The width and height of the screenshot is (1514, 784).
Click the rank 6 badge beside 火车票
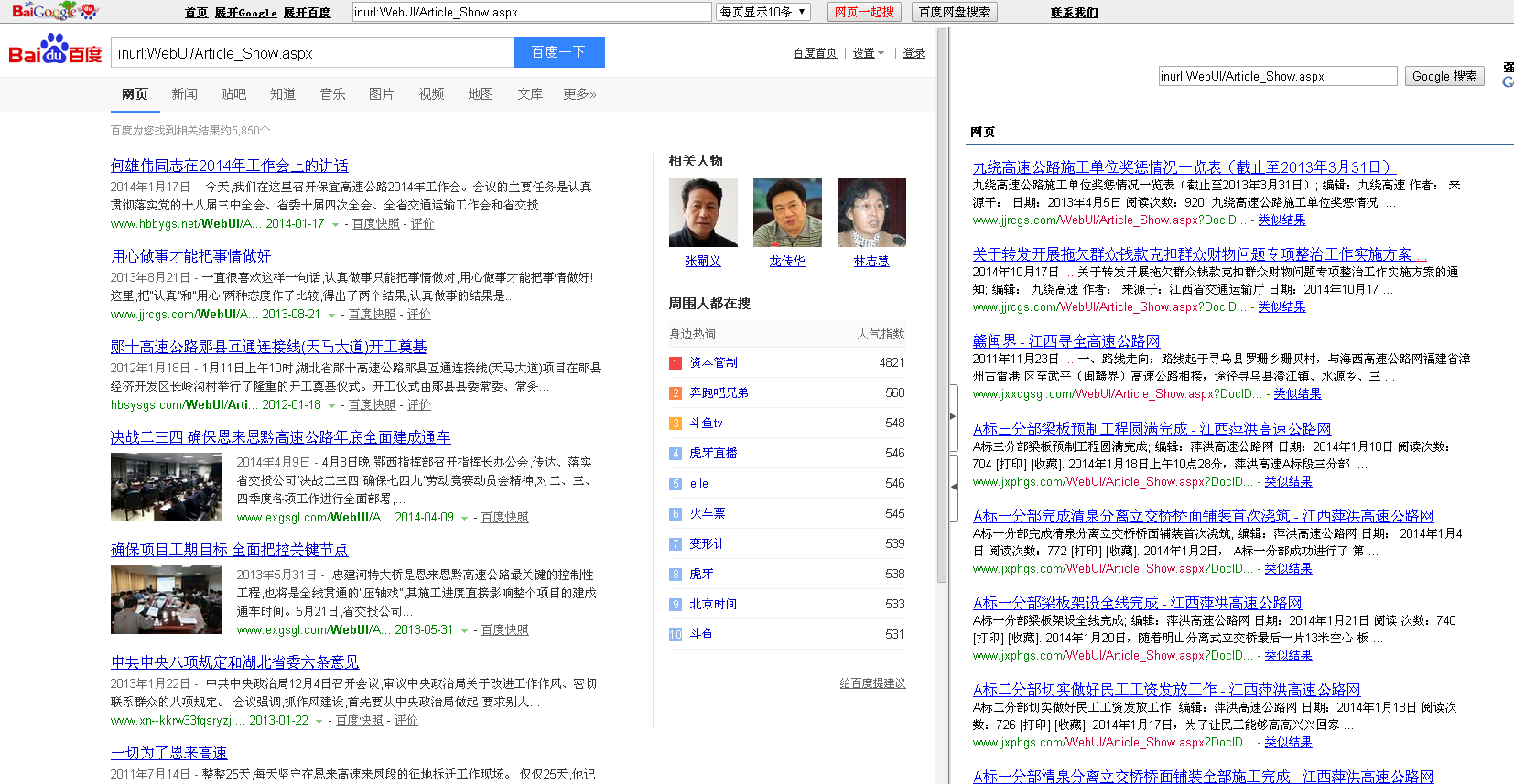pyautogui.click(x=676, y=514)
